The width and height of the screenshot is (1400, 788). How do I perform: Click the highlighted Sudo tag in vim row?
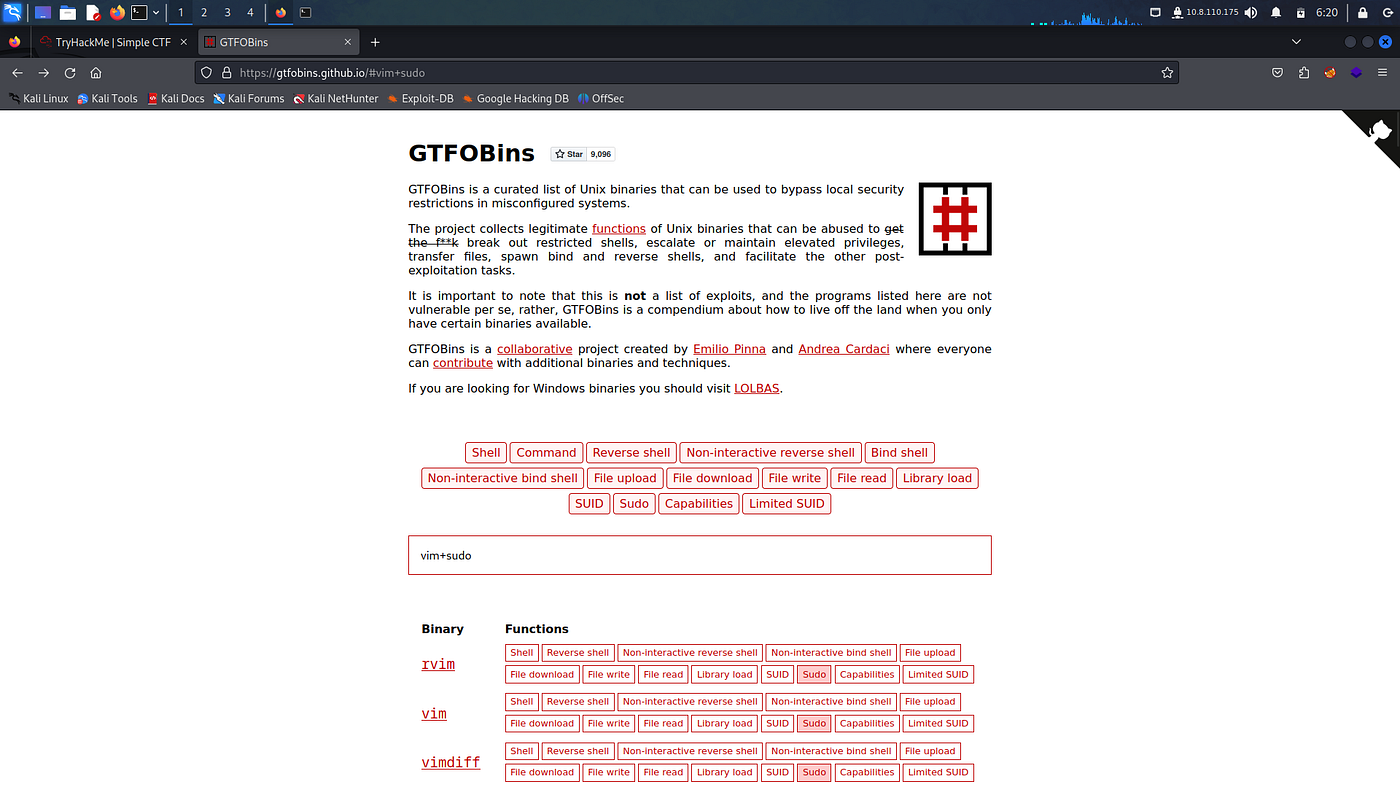coord(814,723)
